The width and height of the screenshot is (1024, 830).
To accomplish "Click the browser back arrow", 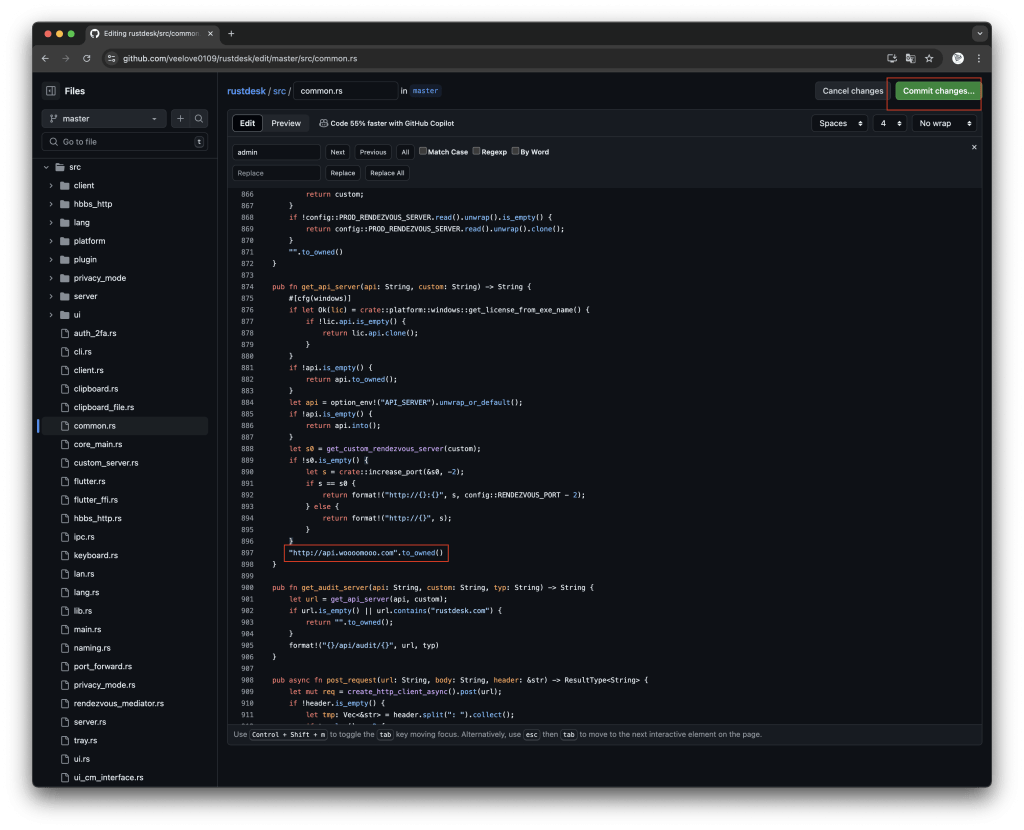I will click(x=46, y=59).
